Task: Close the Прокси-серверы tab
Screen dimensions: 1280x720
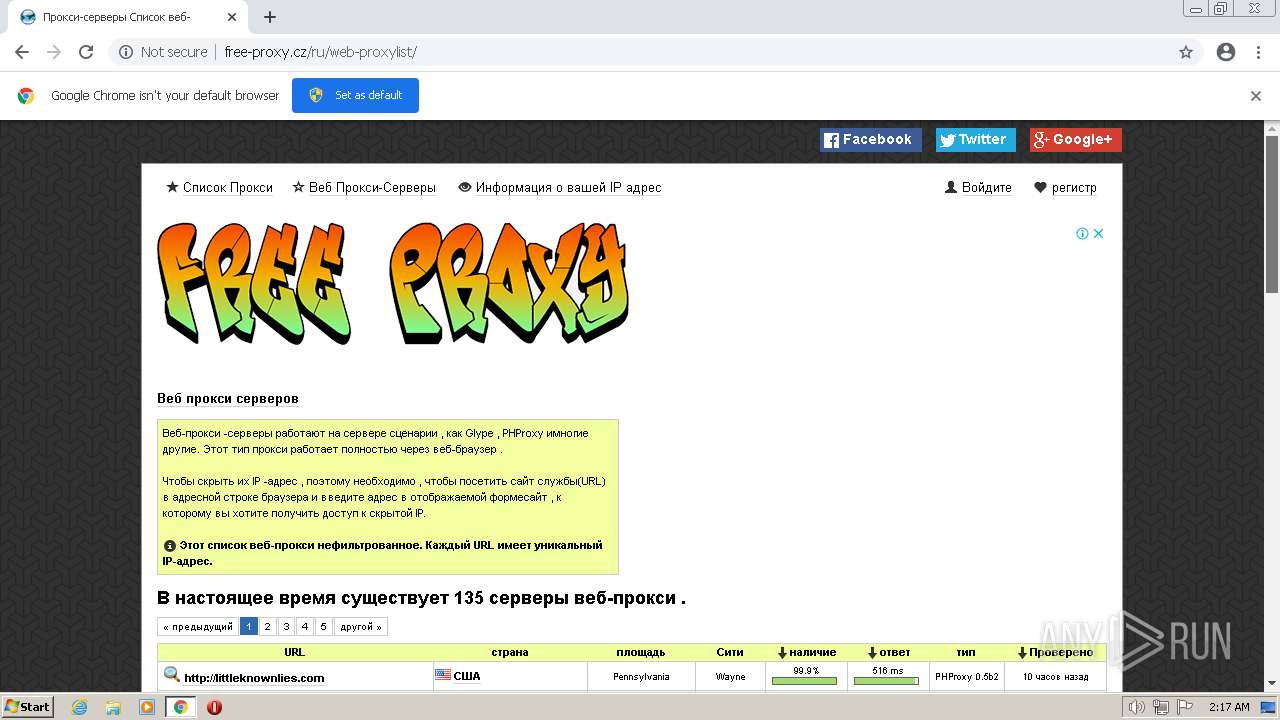Action: (232, 17)
